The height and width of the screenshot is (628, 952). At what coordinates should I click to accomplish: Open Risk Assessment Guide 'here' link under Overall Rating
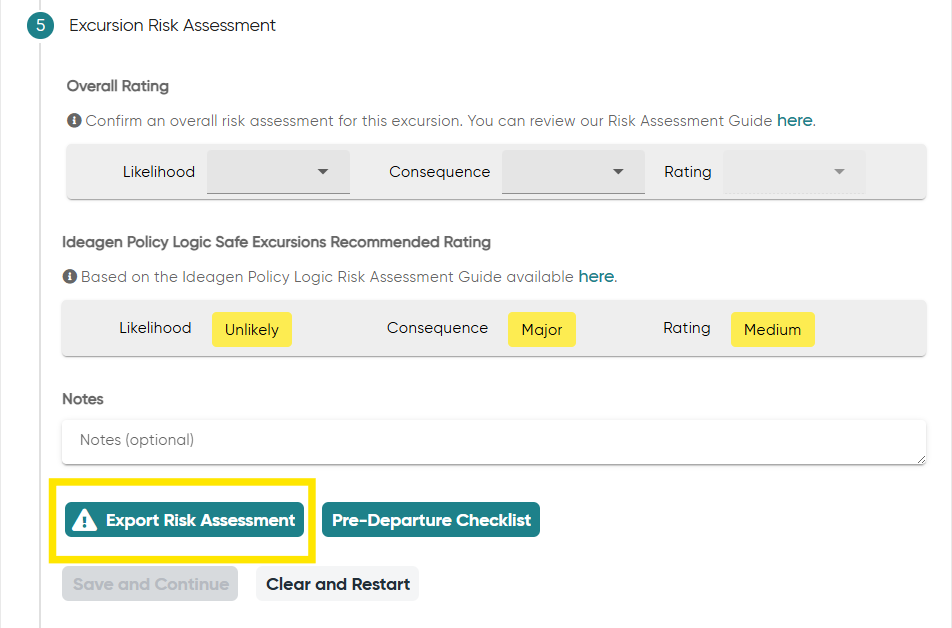point(795,120)
